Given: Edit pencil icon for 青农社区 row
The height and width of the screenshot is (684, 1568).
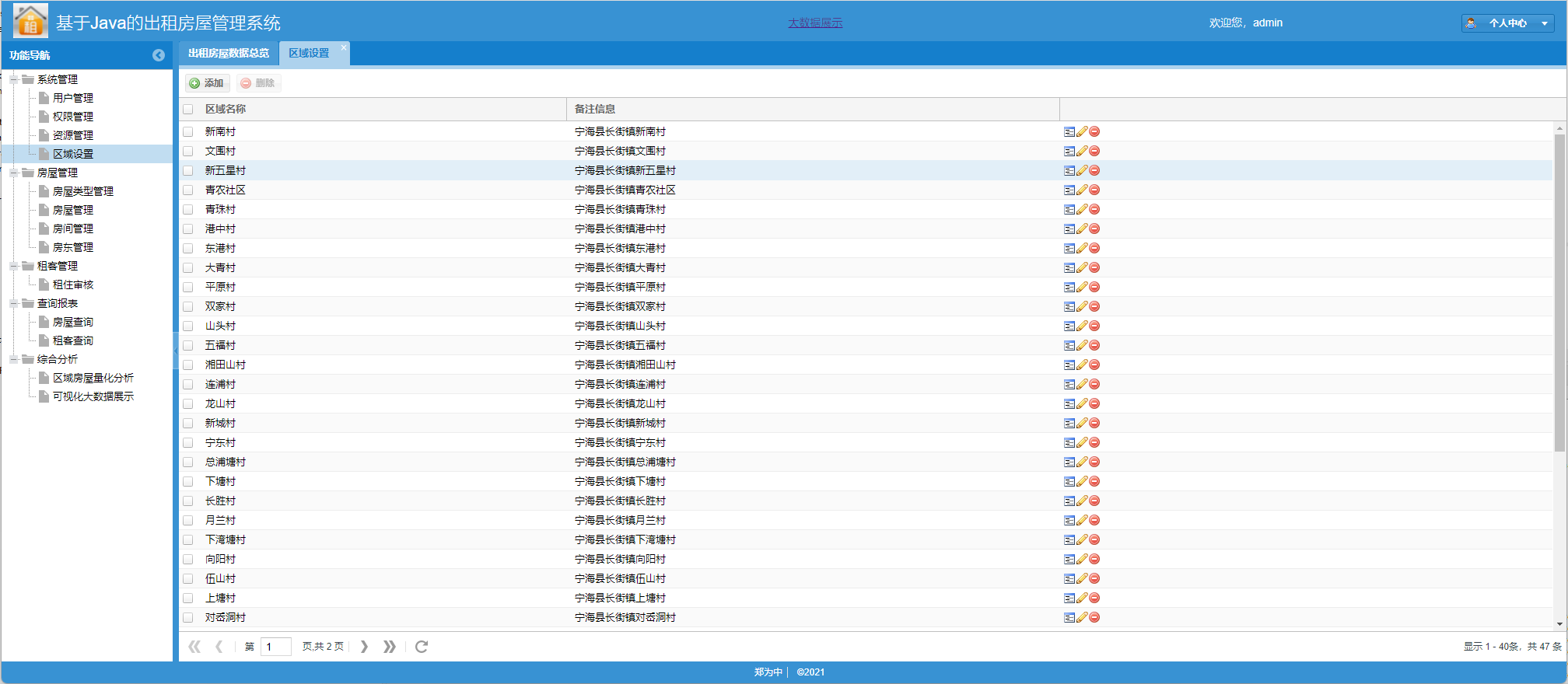Looking at the screenshot, I should tap(1082, 190).
